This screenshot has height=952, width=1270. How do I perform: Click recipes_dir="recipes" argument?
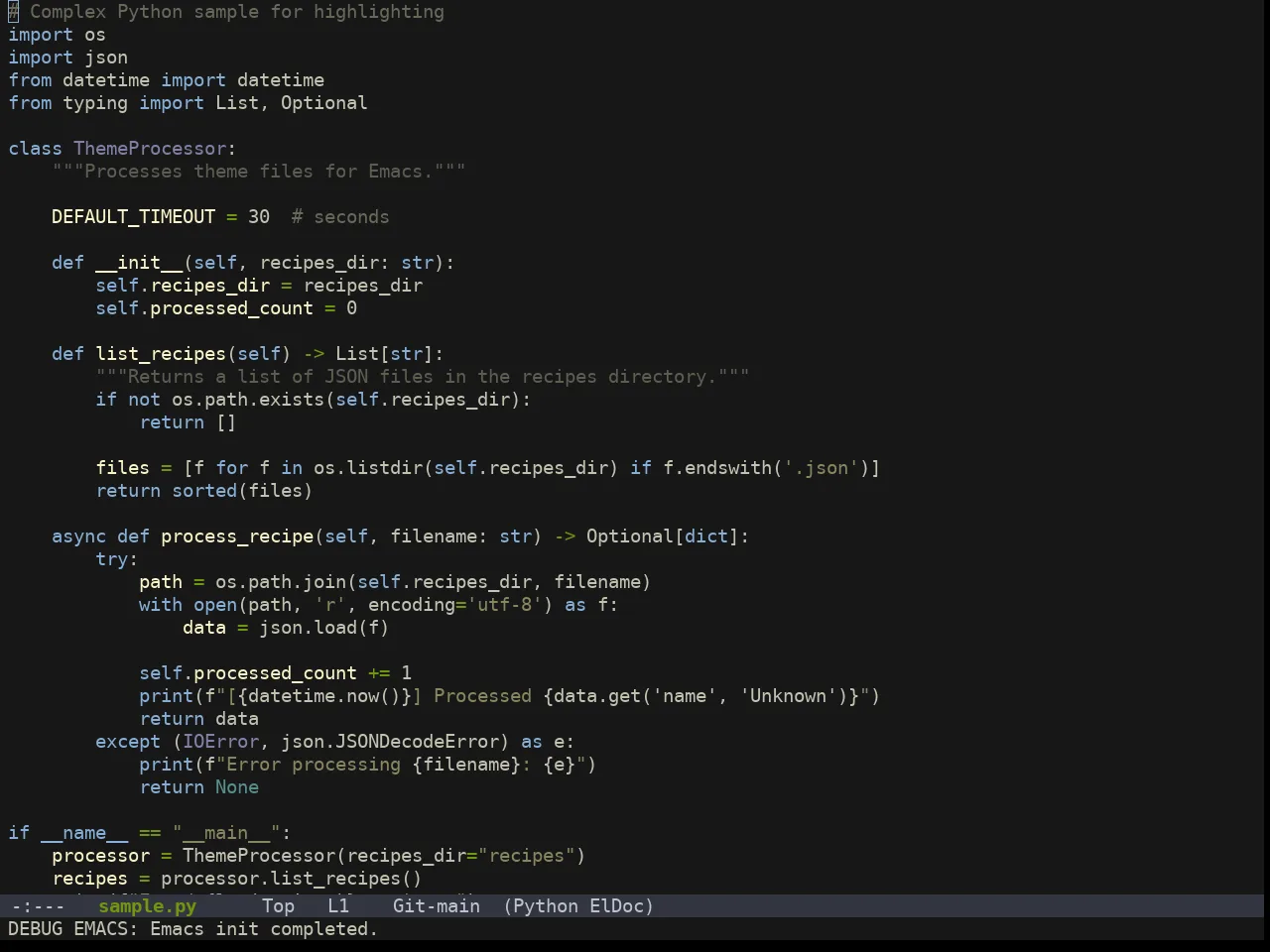click(x=460, y=856)
